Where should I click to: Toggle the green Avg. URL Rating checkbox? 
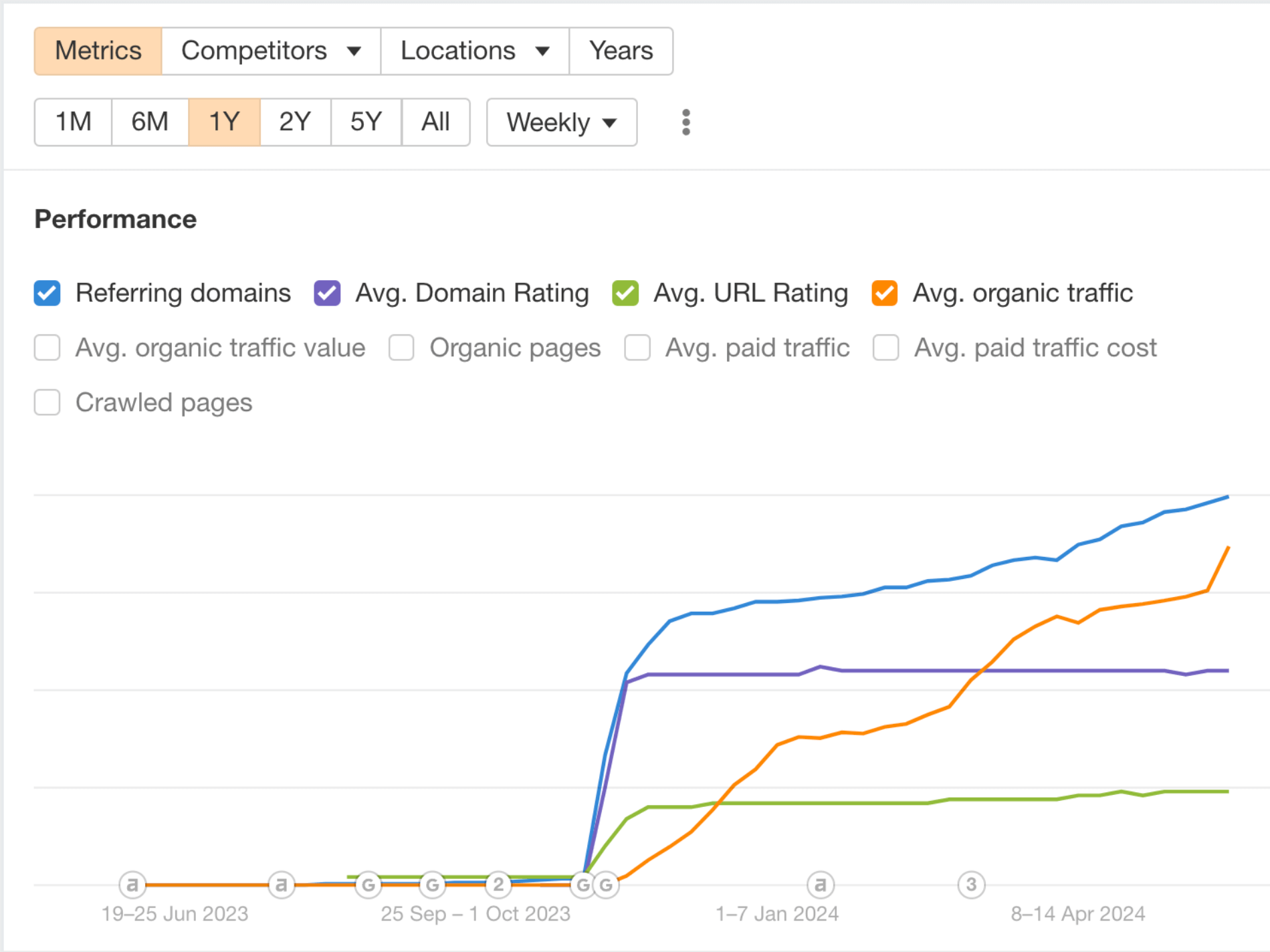click(x=625, y=293)
